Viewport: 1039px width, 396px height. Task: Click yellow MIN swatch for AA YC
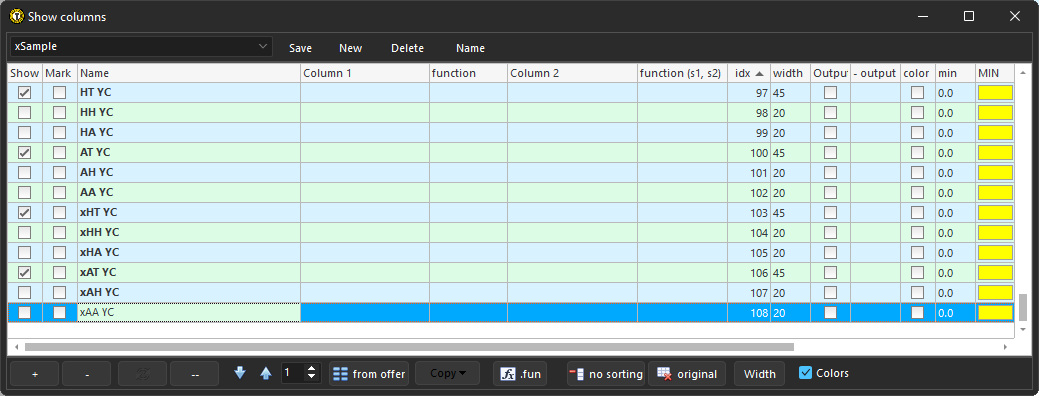[995, 193]
